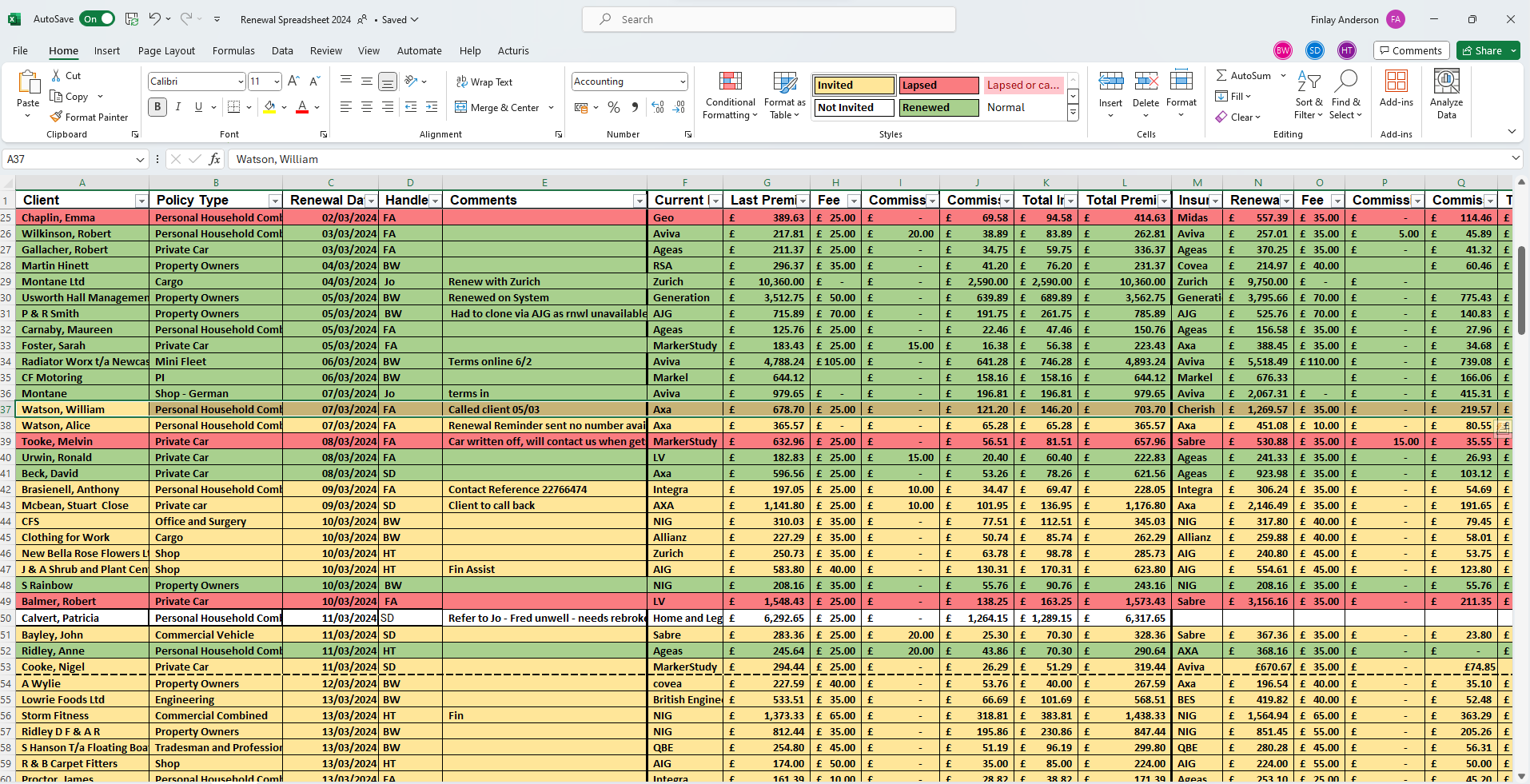This screenshot has width=1530, height=784.
Task: Apply the Renewed cell style
Action: (938, 107)
